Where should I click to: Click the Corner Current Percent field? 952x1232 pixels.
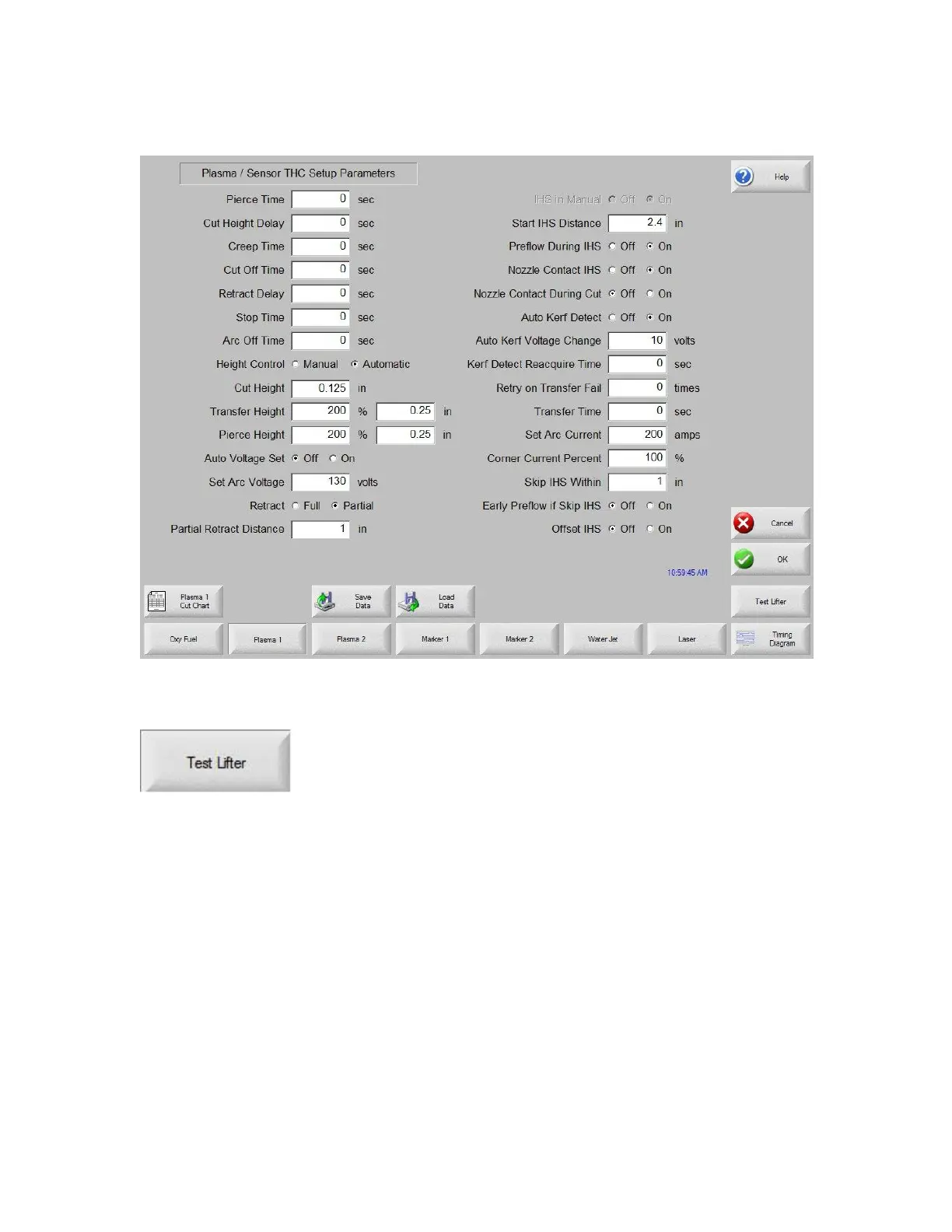[x=637, y=459]
